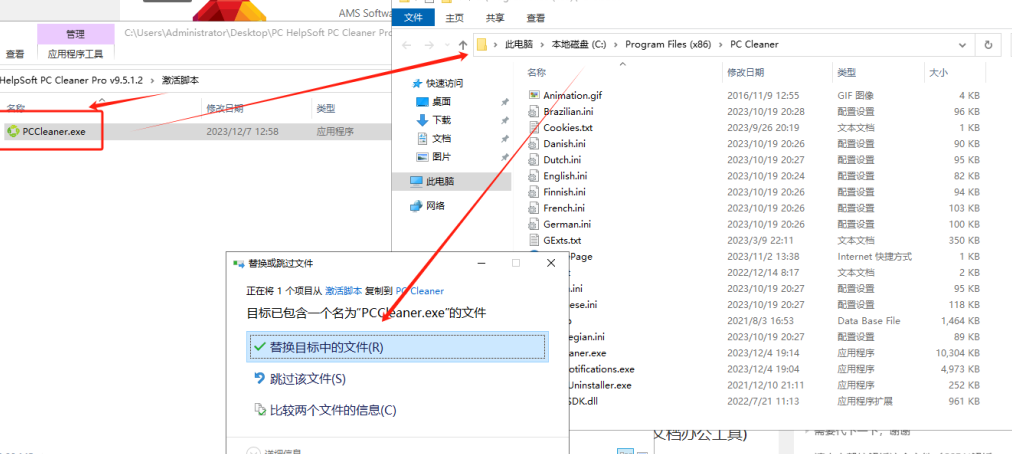The image size is (1012, 454).
Task: Go back in PC Cleaner window
Action: click(406, 45)
